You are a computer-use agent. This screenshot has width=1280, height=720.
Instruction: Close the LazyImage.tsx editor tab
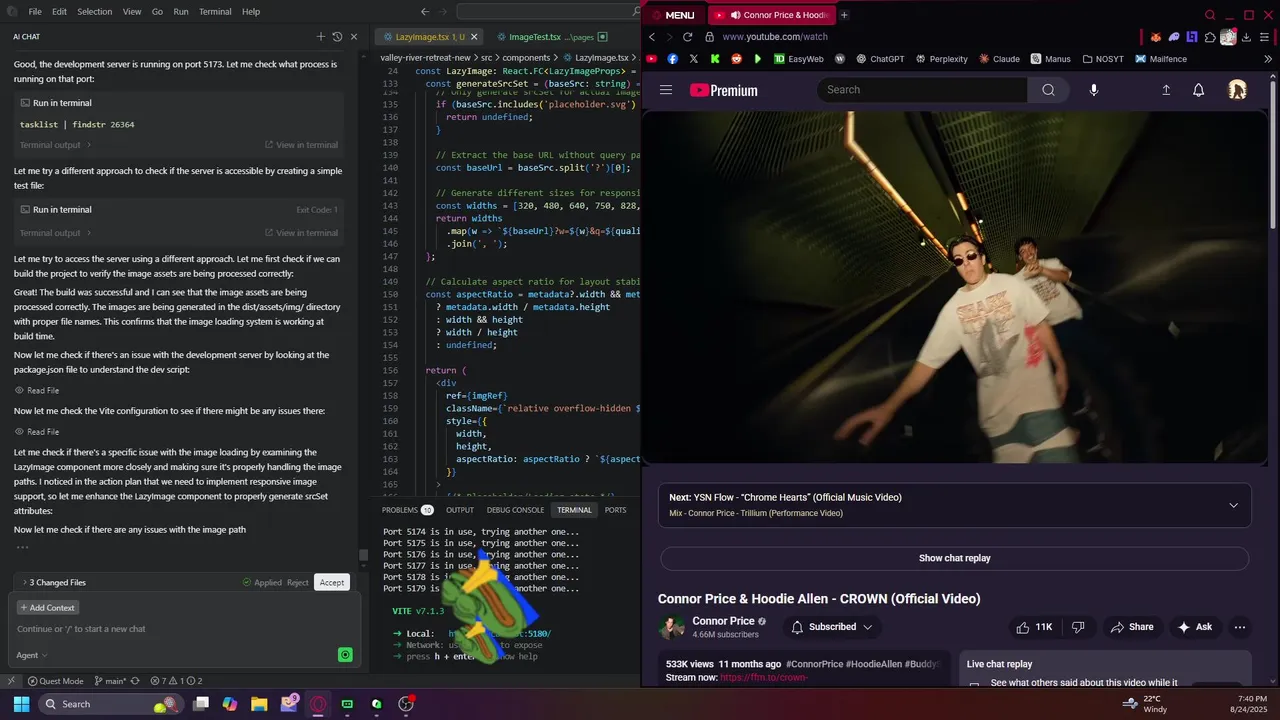point(474,37)
